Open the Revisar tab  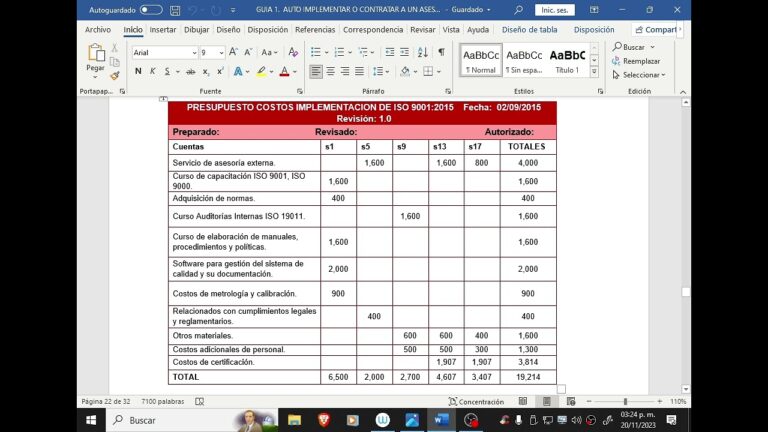click(x=423, y=29)
